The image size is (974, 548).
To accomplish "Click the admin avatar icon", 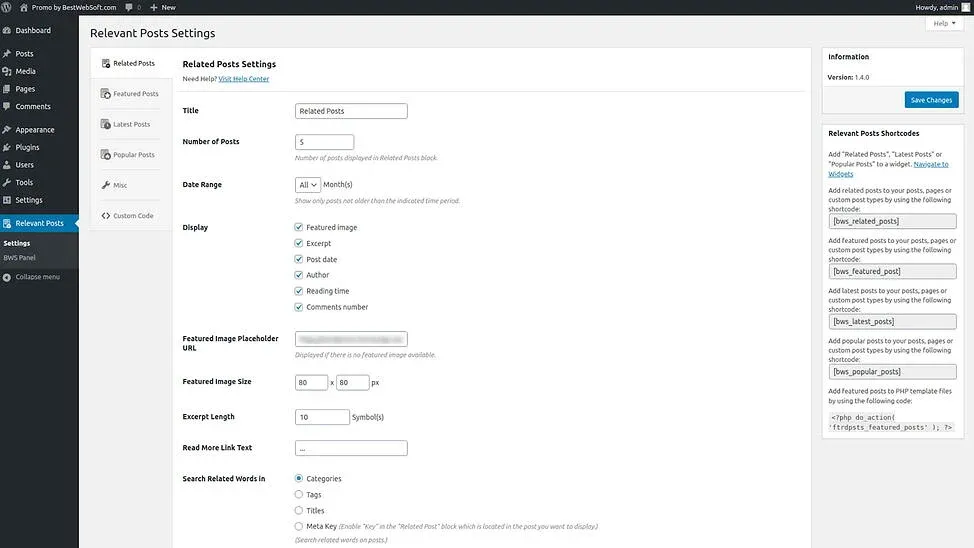I will [x=965, y=7].
